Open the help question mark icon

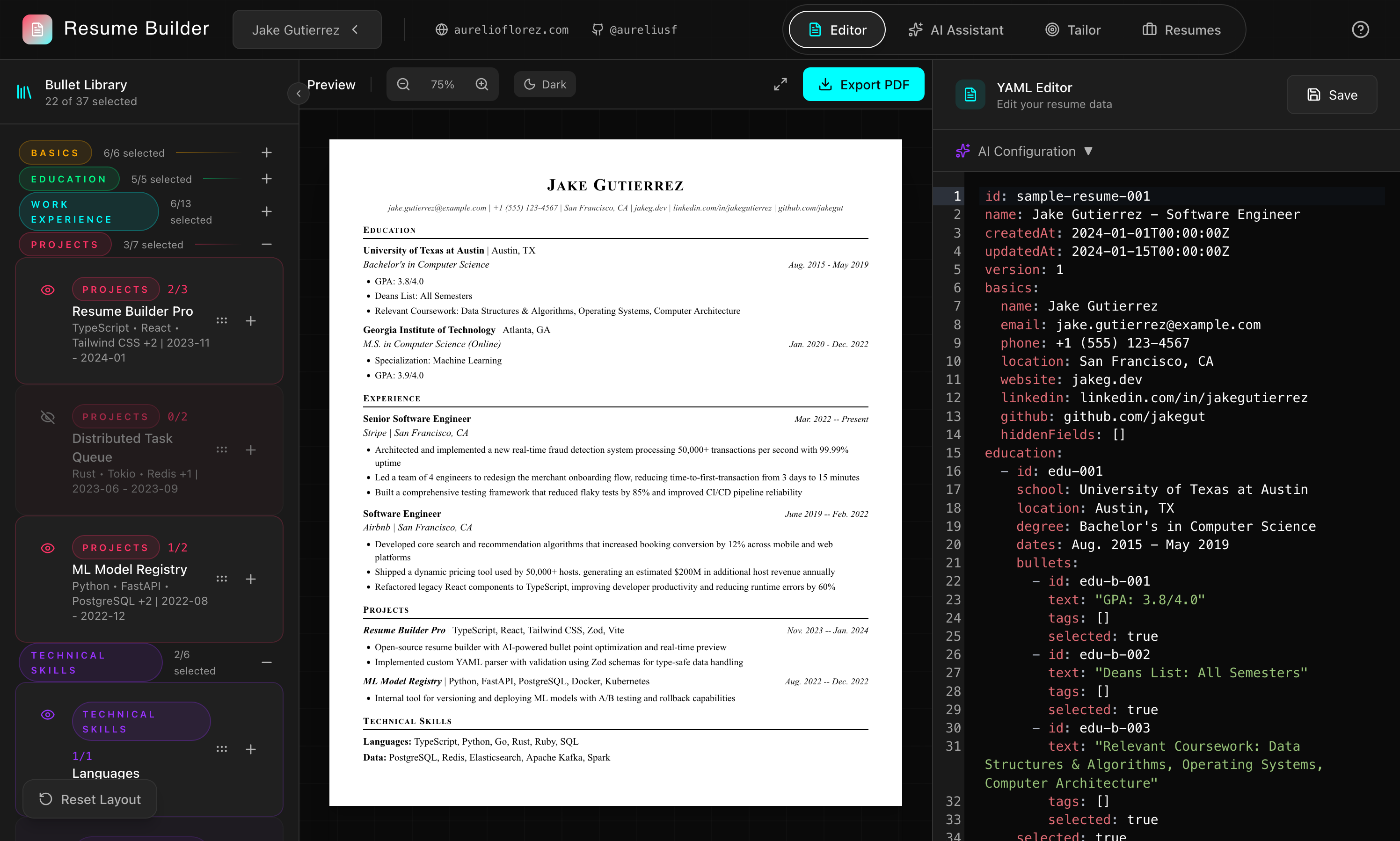tap(1360, 29)
